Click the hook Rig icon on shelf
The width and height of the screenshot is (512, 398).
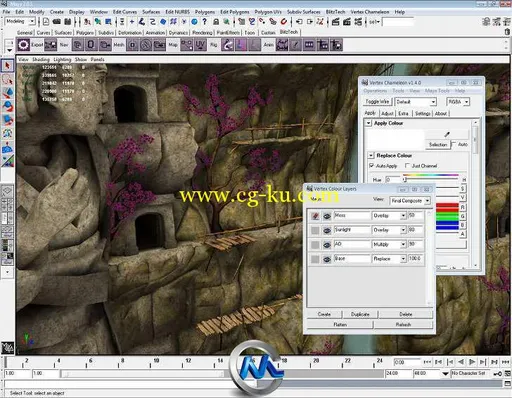point(228,45)
